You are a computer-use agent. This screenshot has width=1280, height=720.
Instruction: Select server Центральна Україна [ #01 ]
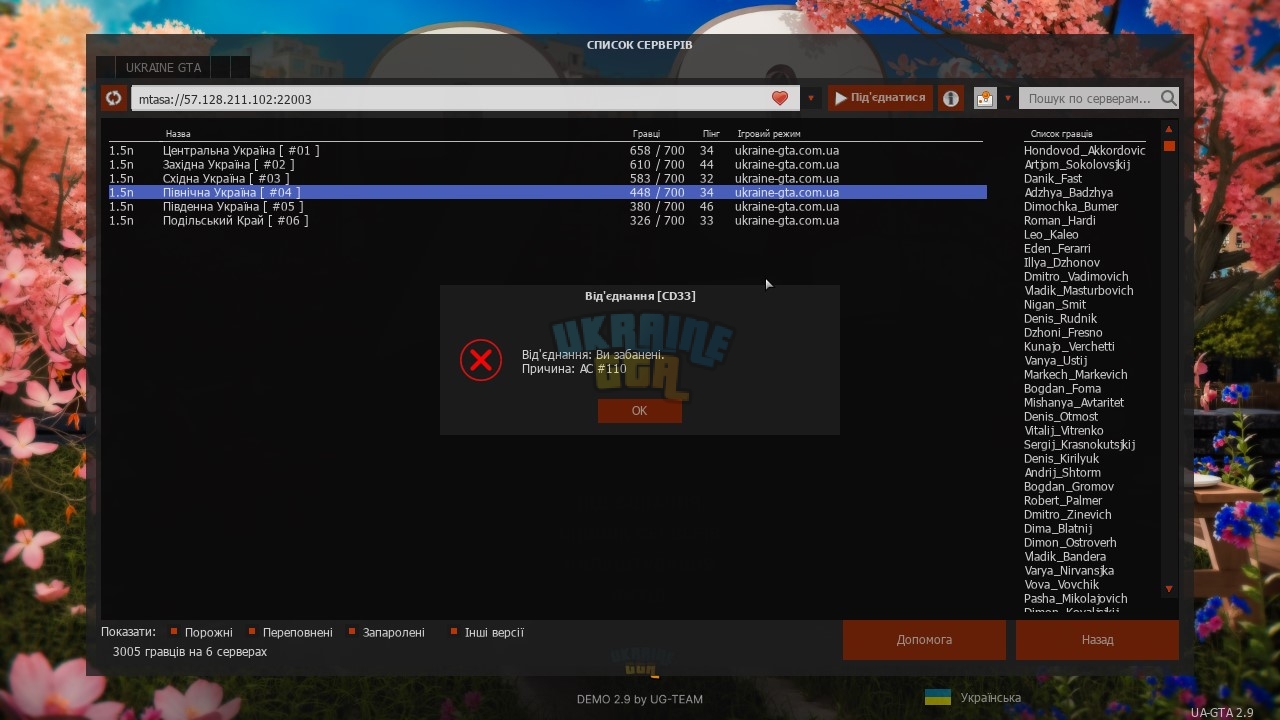[547, 151]
